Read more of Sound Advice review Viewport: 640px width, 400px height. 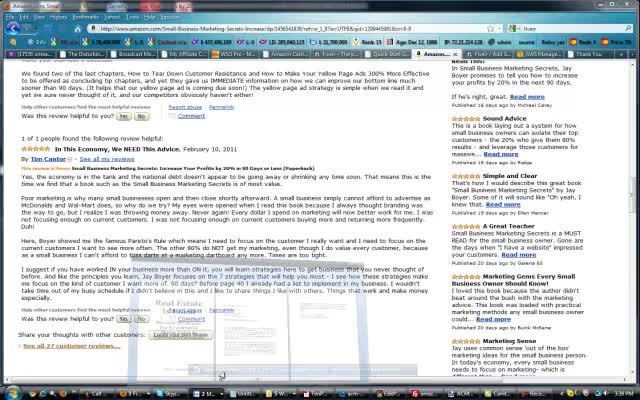(x=501, y=154)
